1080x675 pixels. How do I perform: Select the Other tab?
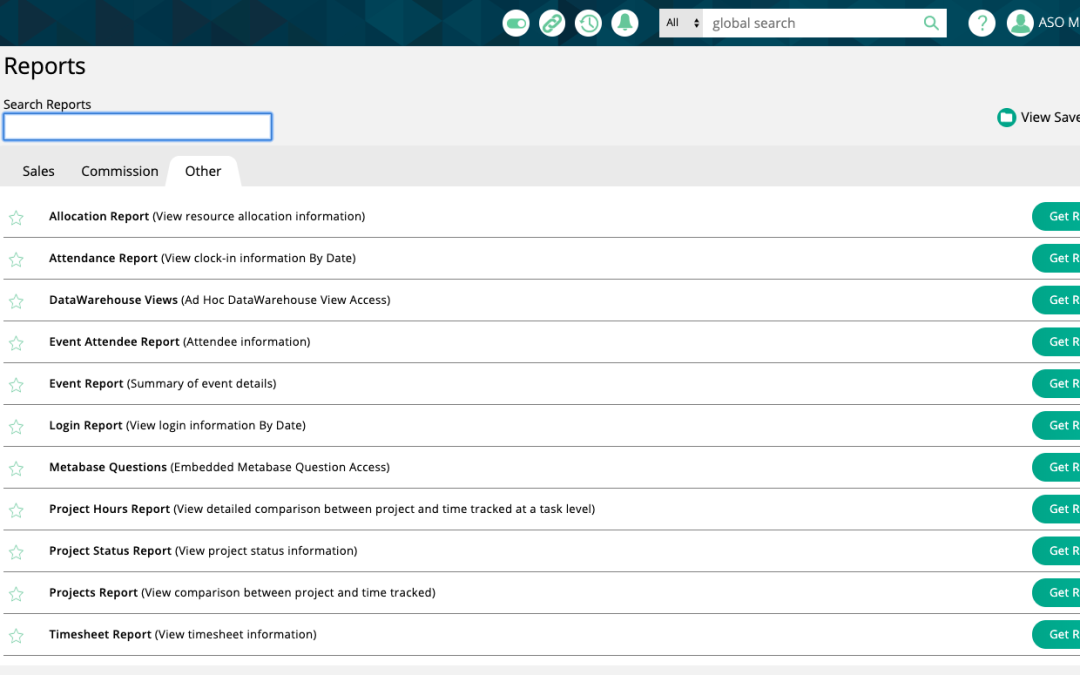(x=203, y=171)
